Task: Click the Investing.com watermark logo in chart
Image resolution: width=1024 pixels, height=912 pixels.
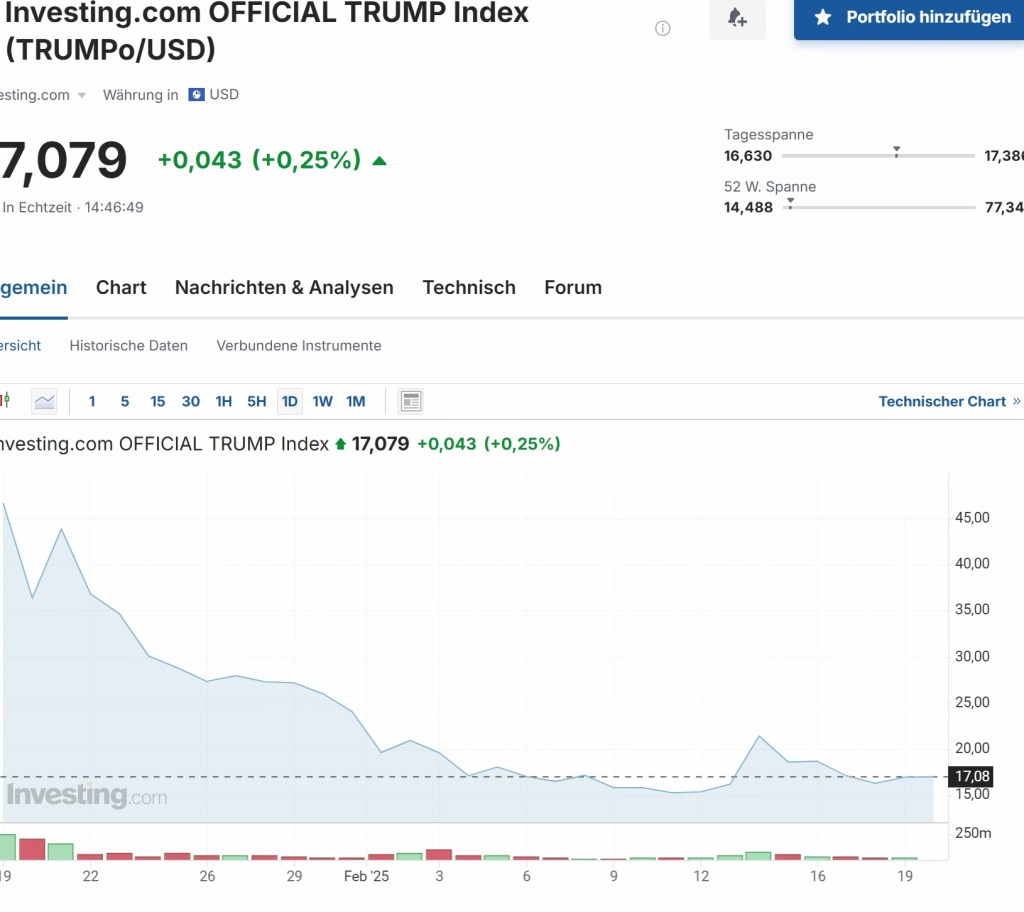Action: tap(86, 796)
